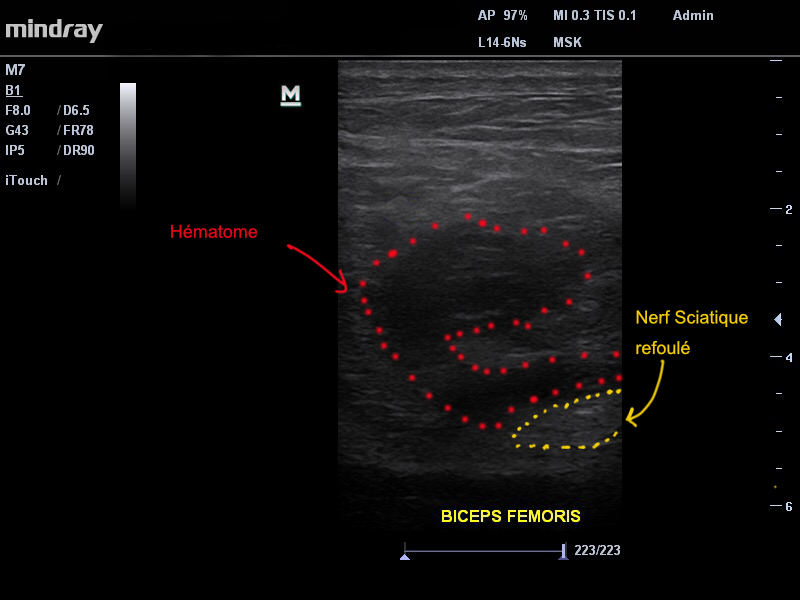The height and width of the screenshot is (600, 800).
Task: Select the BICEPS FEMORIS annotation label
Action: [510, 517]
